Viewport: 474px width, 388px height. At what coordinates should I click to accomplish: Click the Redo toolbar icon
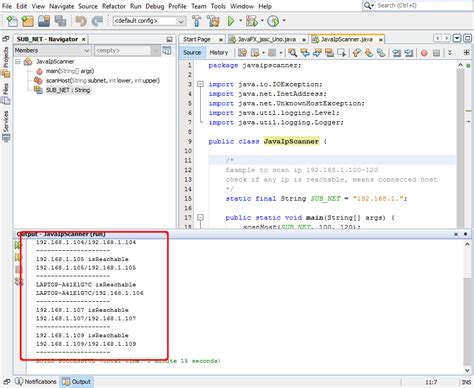tap(97, 21)
